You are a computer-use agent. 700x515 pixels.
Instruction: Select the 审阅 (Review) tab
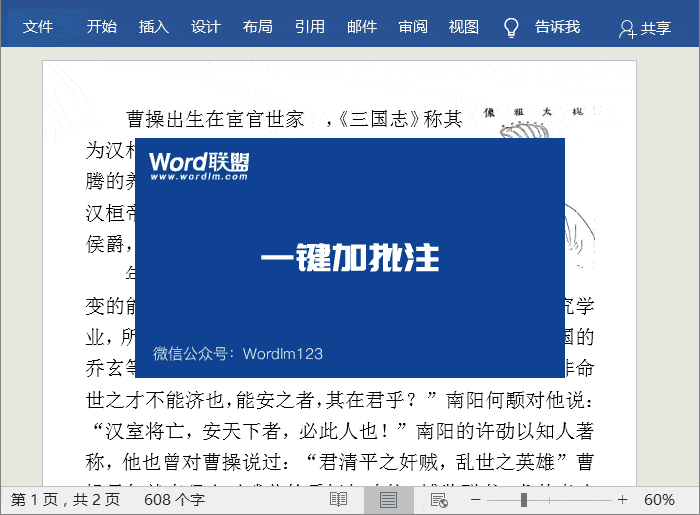413,27
